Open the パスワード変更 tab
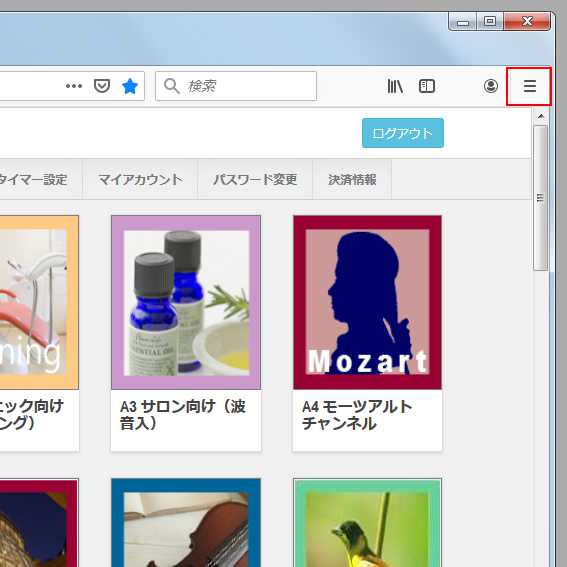567x567 pixels. pyautogui.click(x=255, y=179)
